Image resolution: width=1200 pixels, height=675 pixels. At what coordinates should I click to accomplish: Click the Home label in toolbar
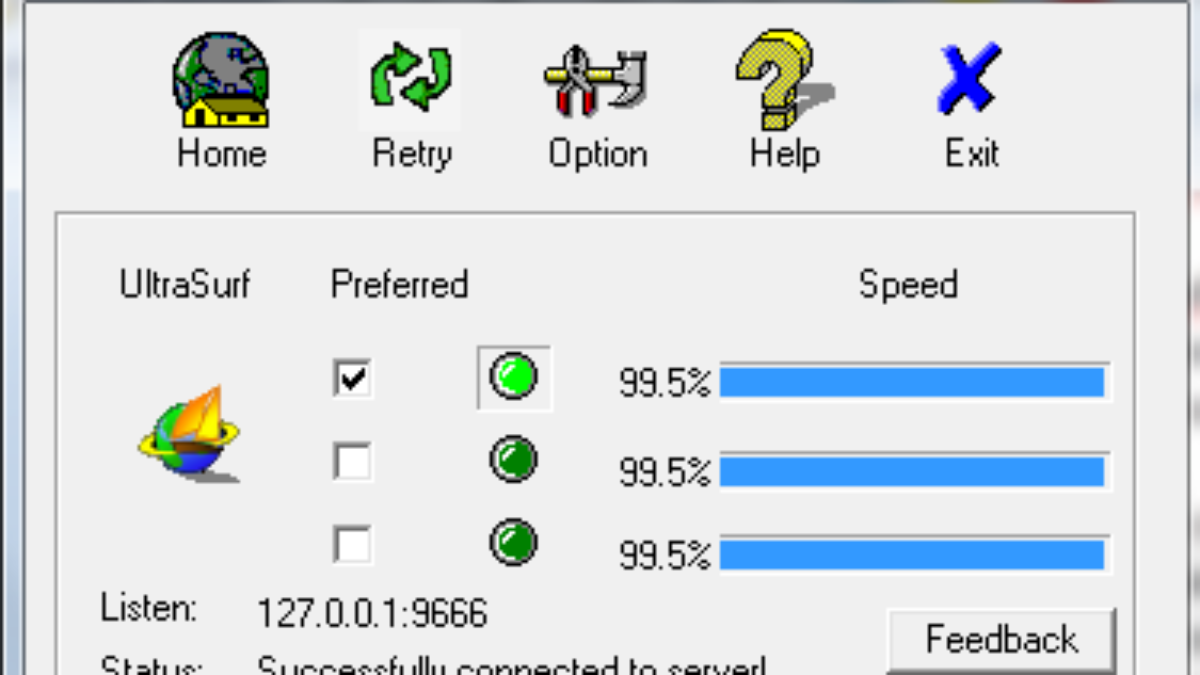(221, 154)
